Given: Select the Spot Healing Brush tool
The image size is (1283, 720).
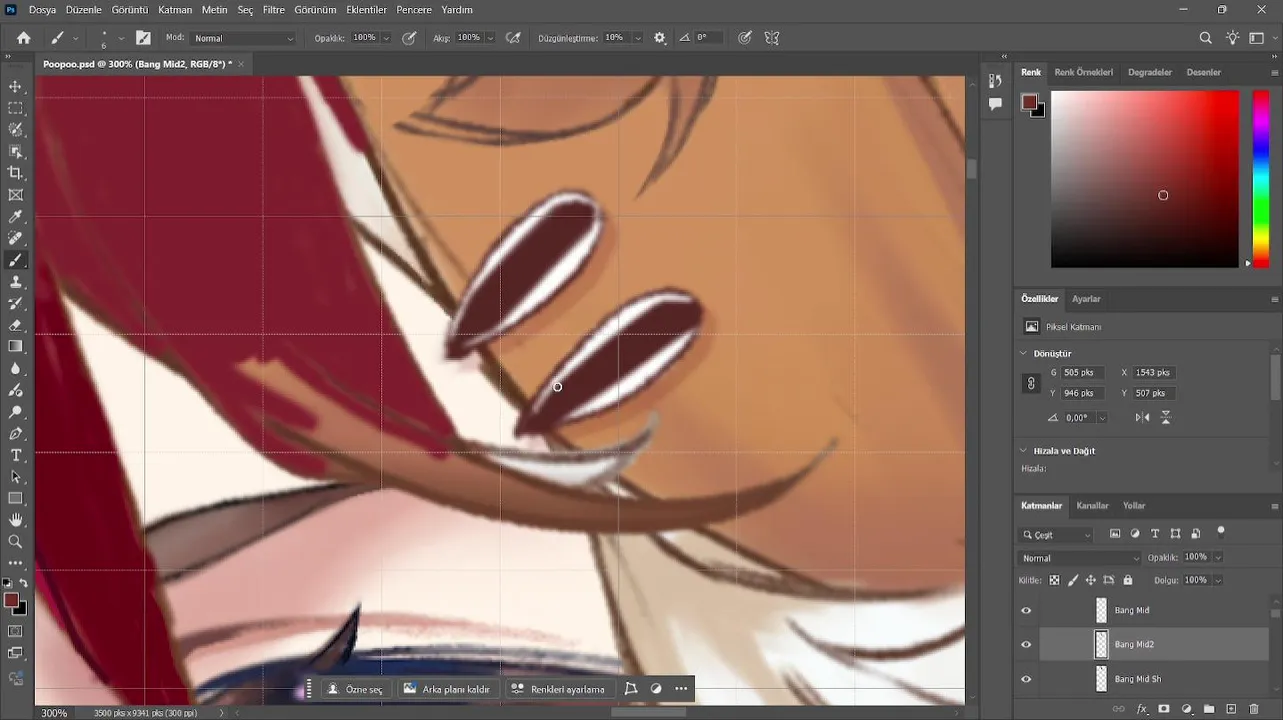Looking at the screenshot, I should point(15,238).
